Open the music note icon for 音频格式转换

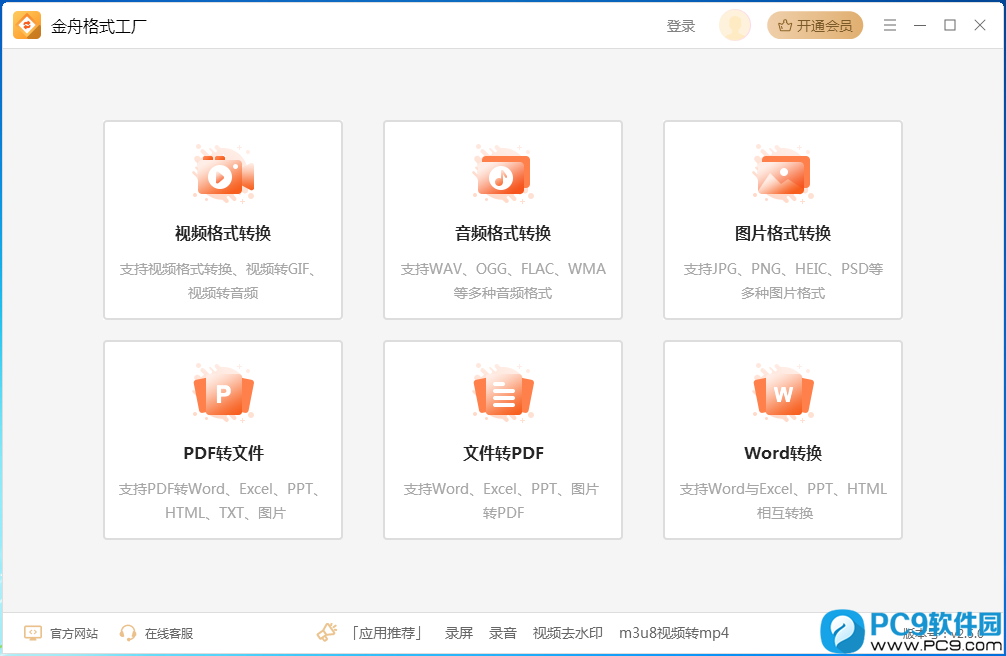tap(503, 175)
